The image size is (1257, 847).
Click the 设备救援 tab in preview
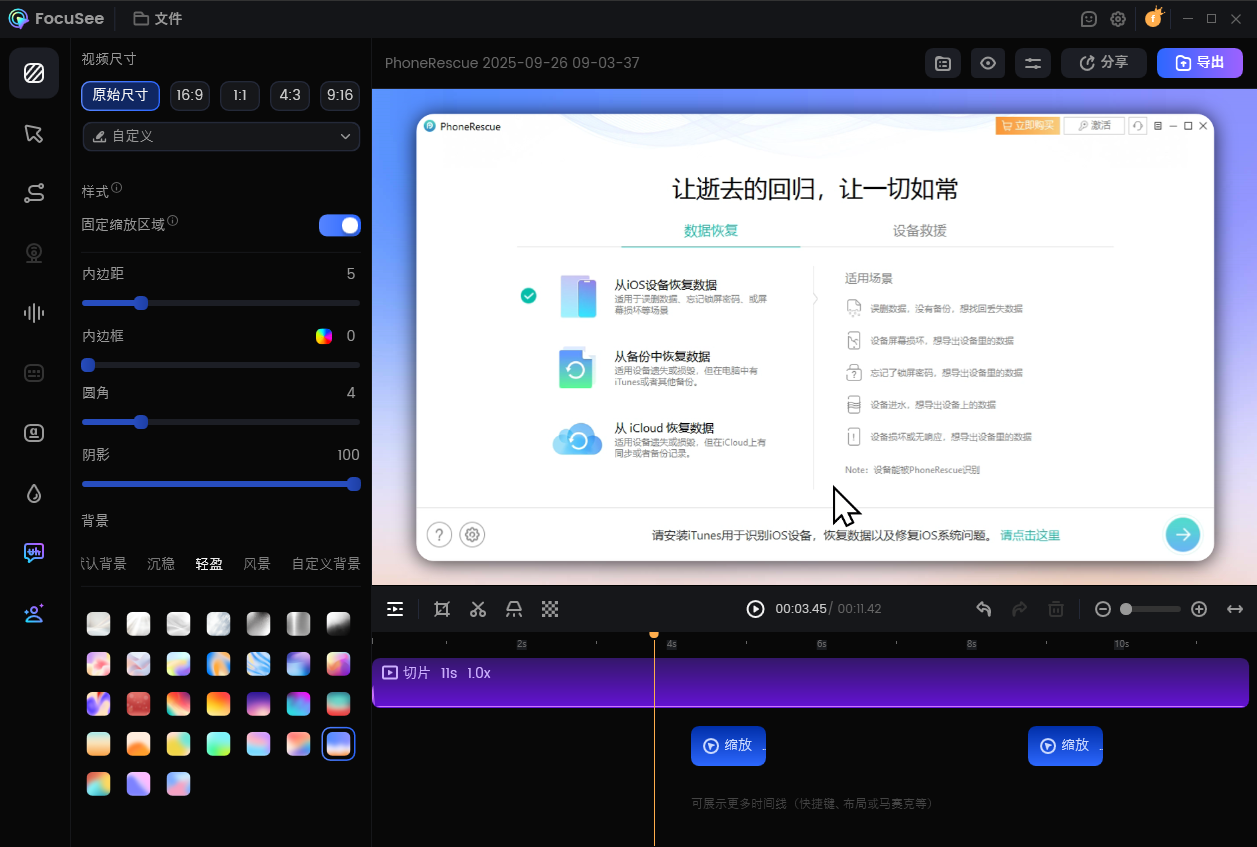(x=920, y=230)
